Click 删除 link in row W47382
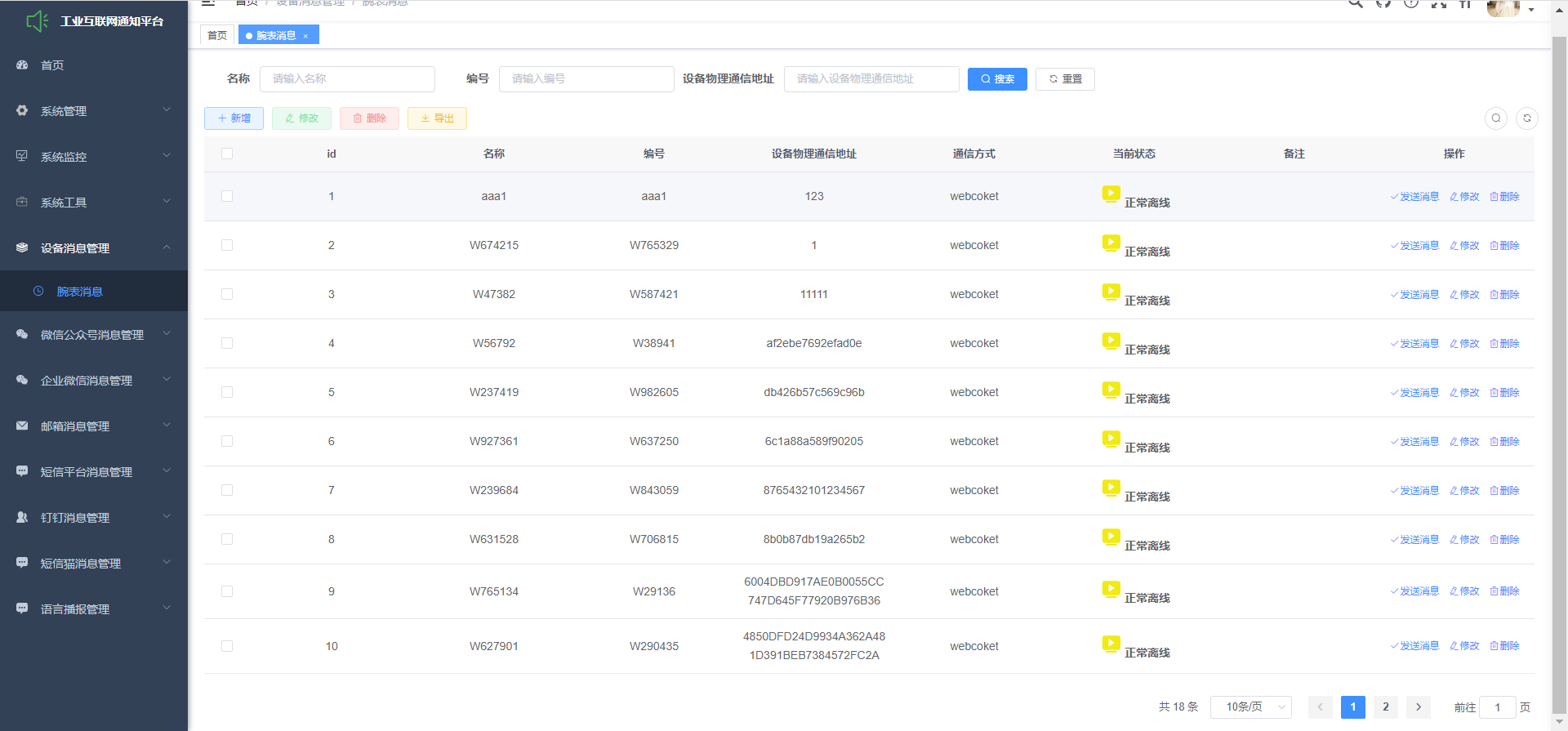 tap(1504, 295)
